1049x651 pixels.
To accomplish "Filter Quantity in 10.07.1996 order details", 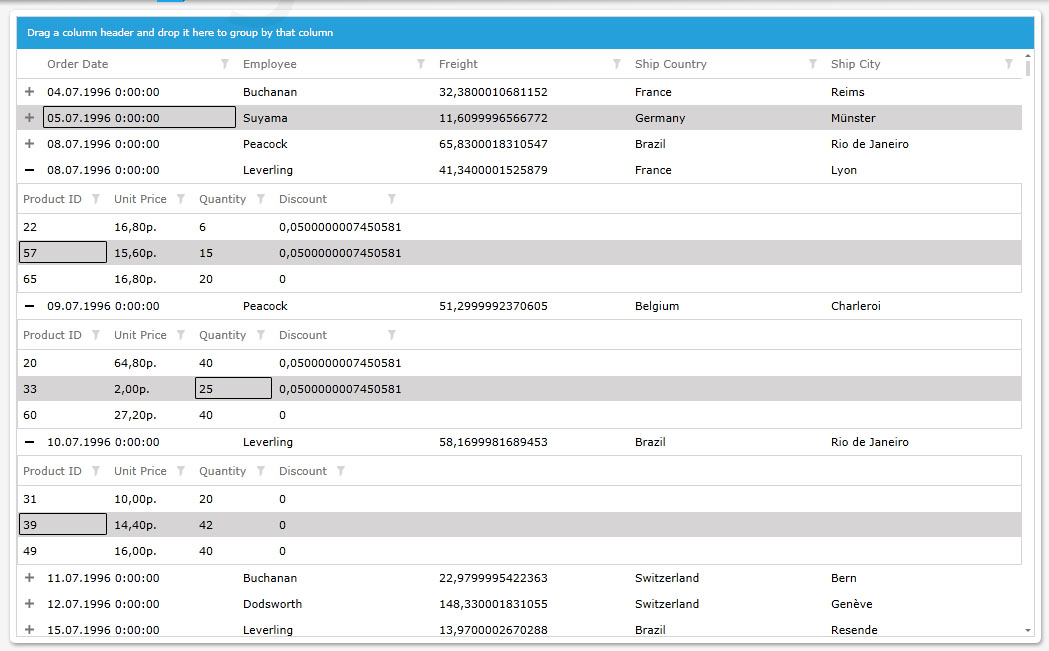I will click(261, 471).
